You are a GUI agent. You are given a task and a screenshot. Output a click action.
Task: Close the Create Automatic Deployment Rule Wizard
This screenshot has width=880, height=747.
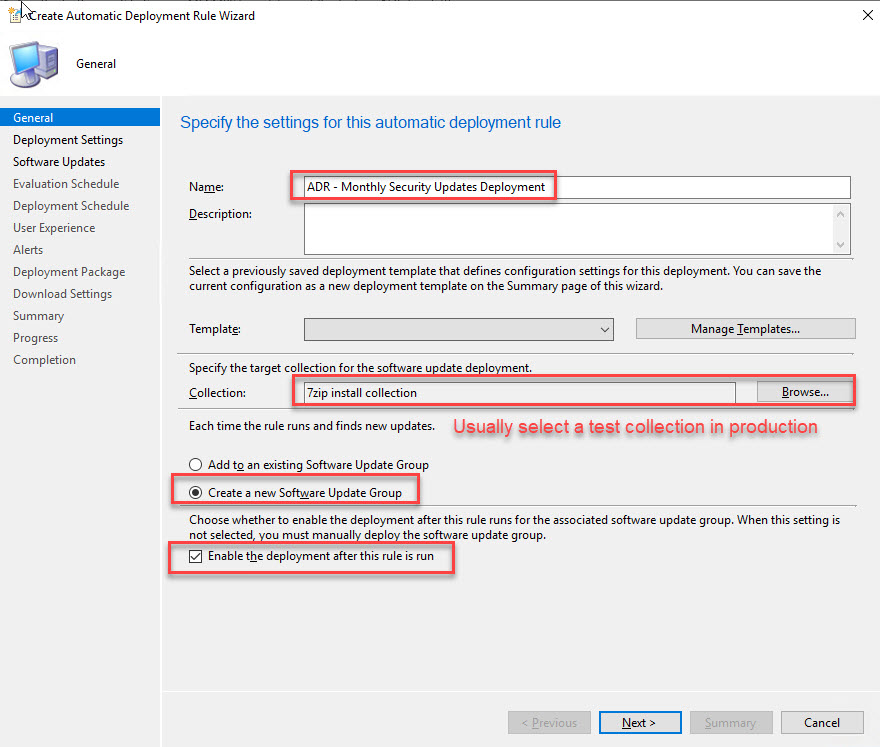(862, 15)
